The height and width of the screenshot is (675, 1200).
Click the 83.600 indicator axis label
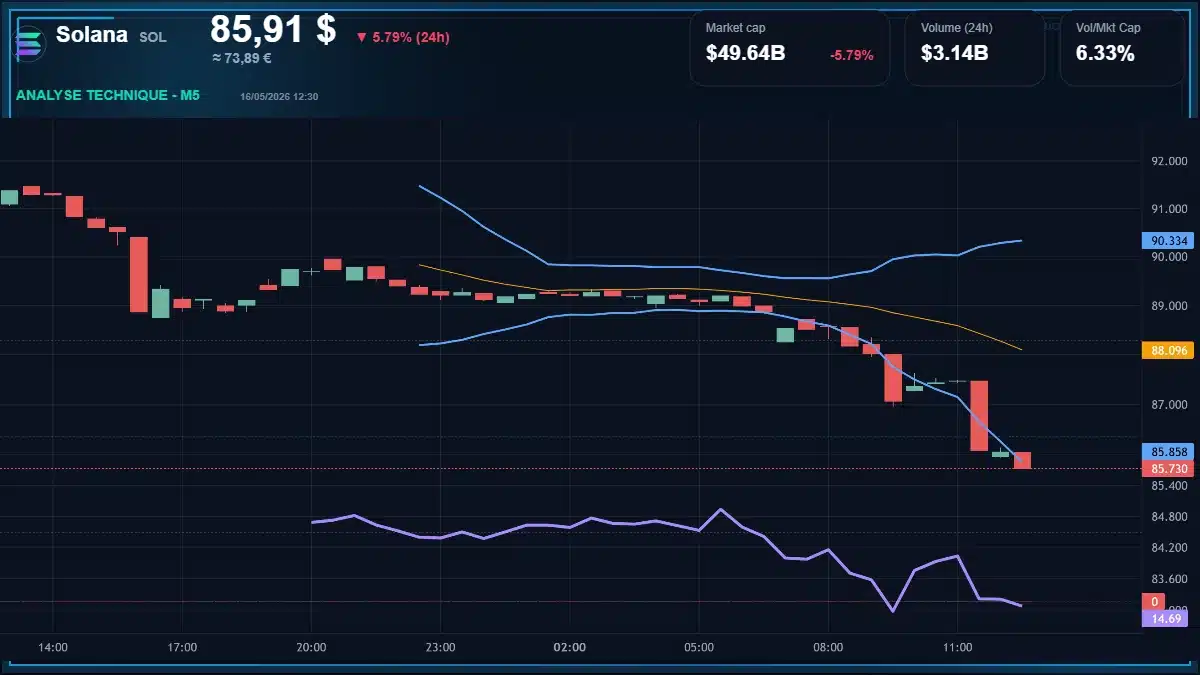coord(1169,579)
